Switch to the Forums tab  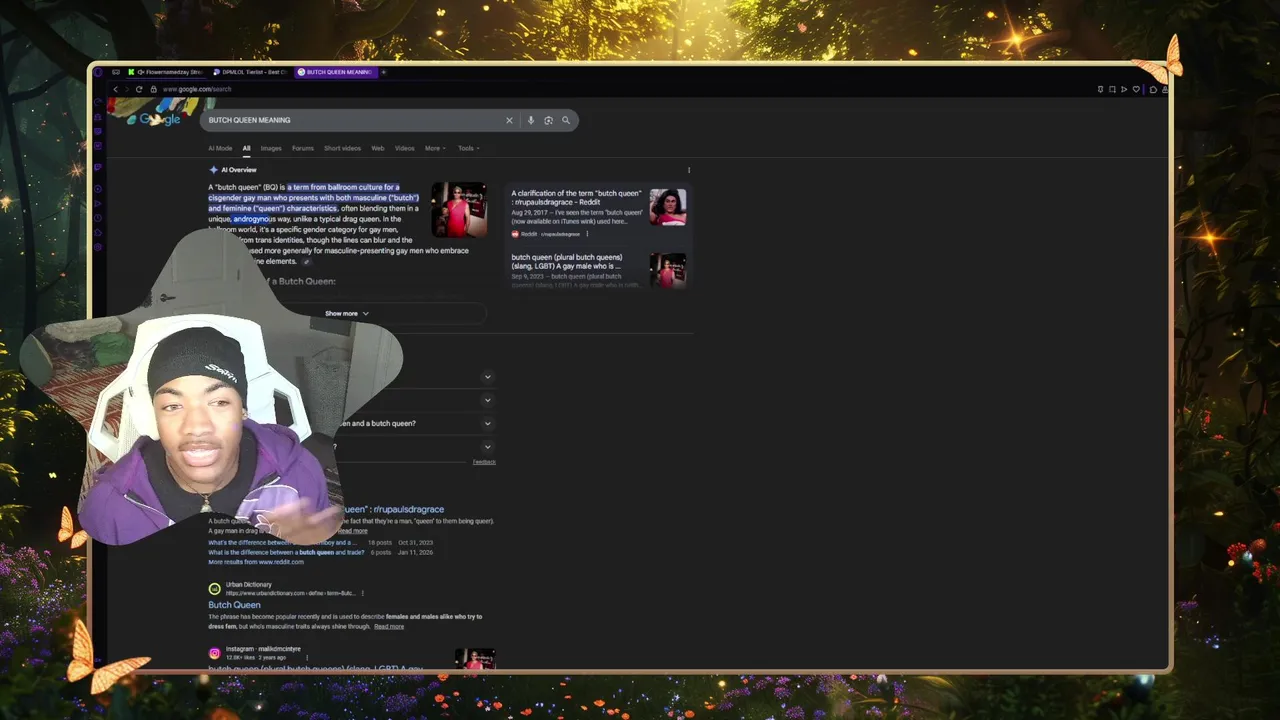click(303, 148)
